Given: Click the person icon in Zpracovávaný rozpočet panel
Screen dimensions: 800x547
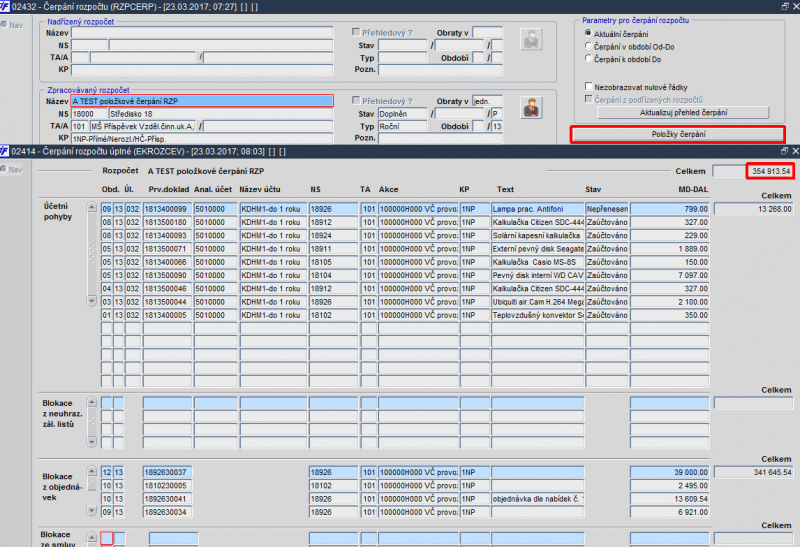Looking at the screenshot, I should coord(531,108).
